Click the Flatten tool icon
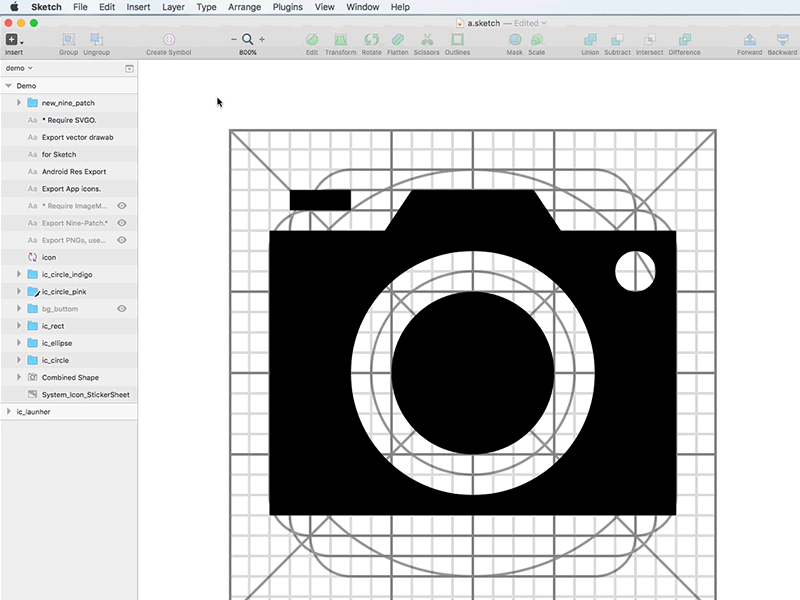 point(397,40)
